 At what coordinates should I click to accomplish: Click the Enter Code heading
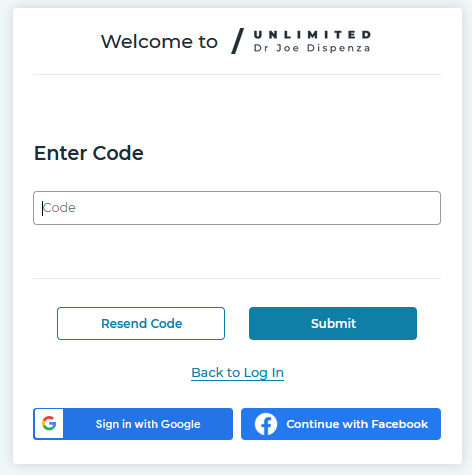(x=89, y=153)
